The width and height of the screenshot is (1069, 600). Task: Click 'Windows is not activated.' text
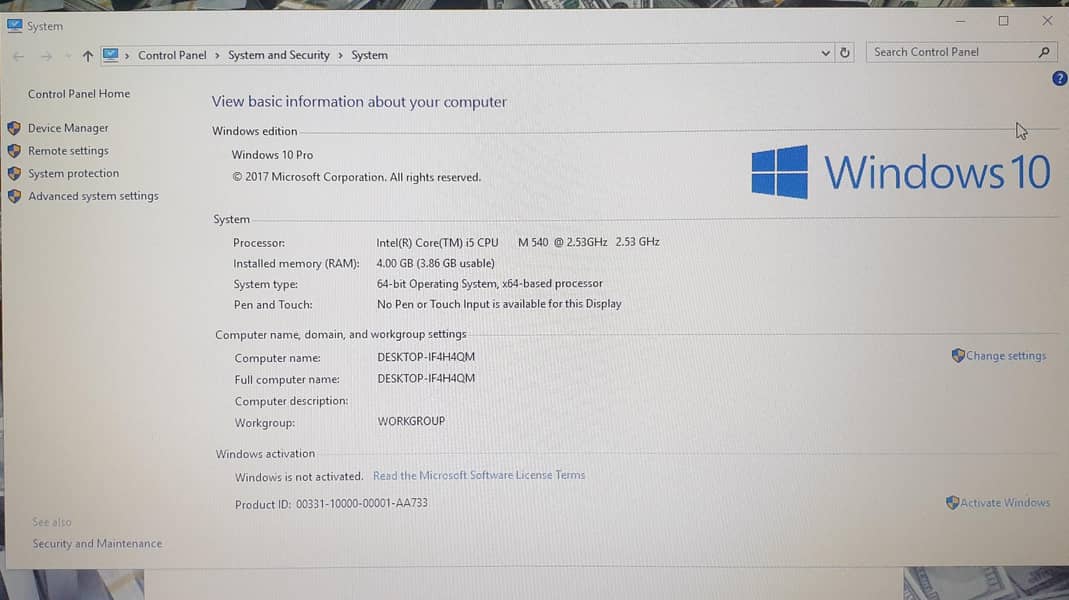(x=299, y=477)
